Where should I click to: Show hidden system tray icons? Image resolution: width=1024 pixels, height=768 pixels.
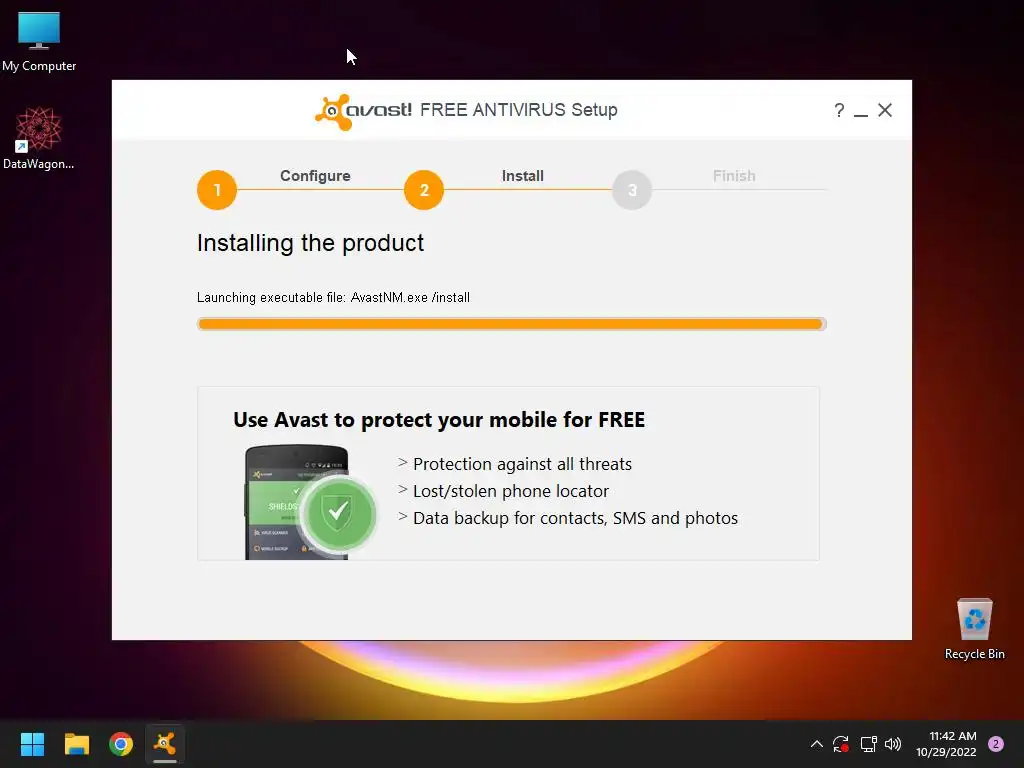tap(816, 744)
